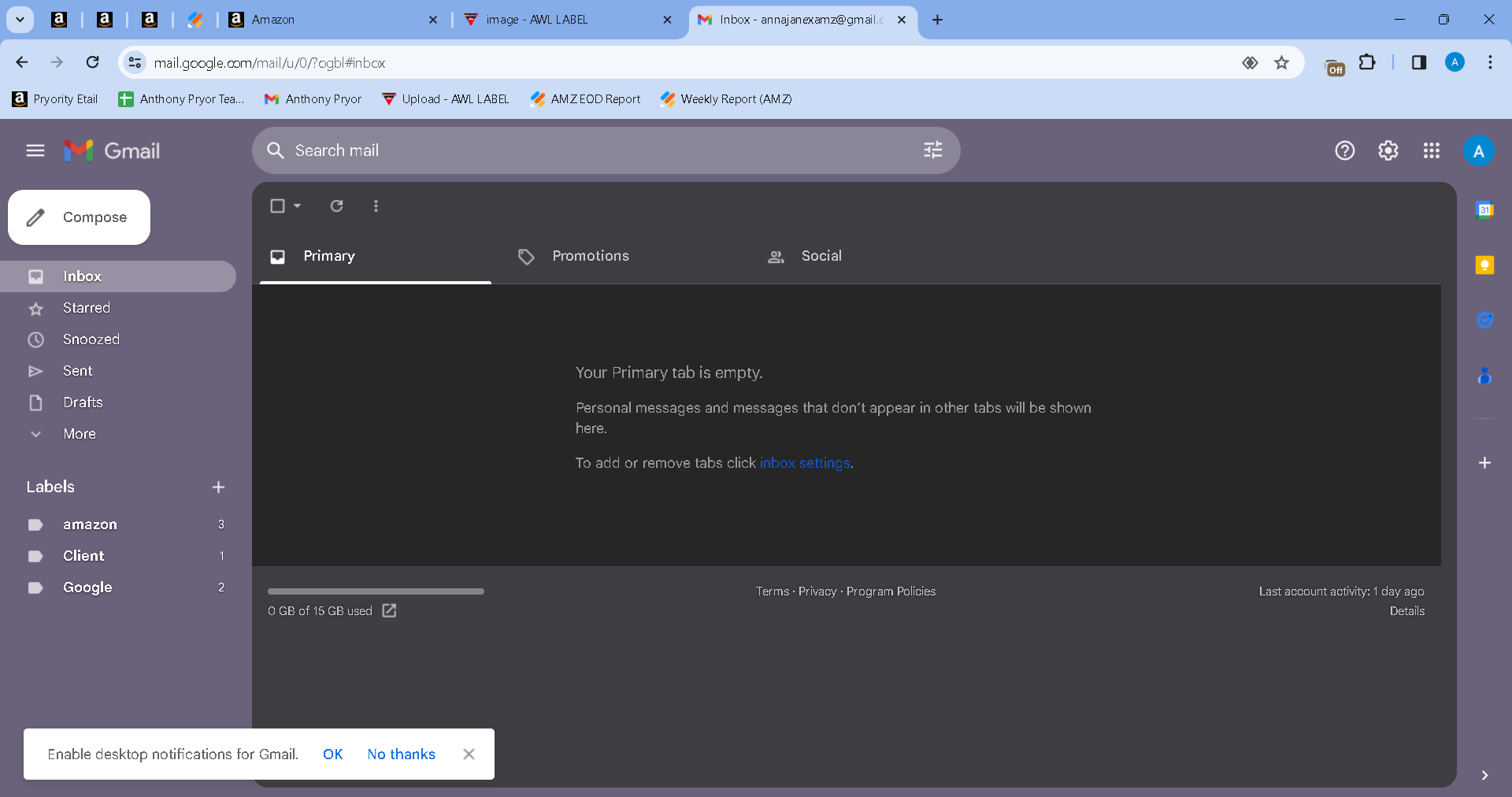Open the Inbox folder
Viewport: 1512px width, 797px height.
click(118, 276)
